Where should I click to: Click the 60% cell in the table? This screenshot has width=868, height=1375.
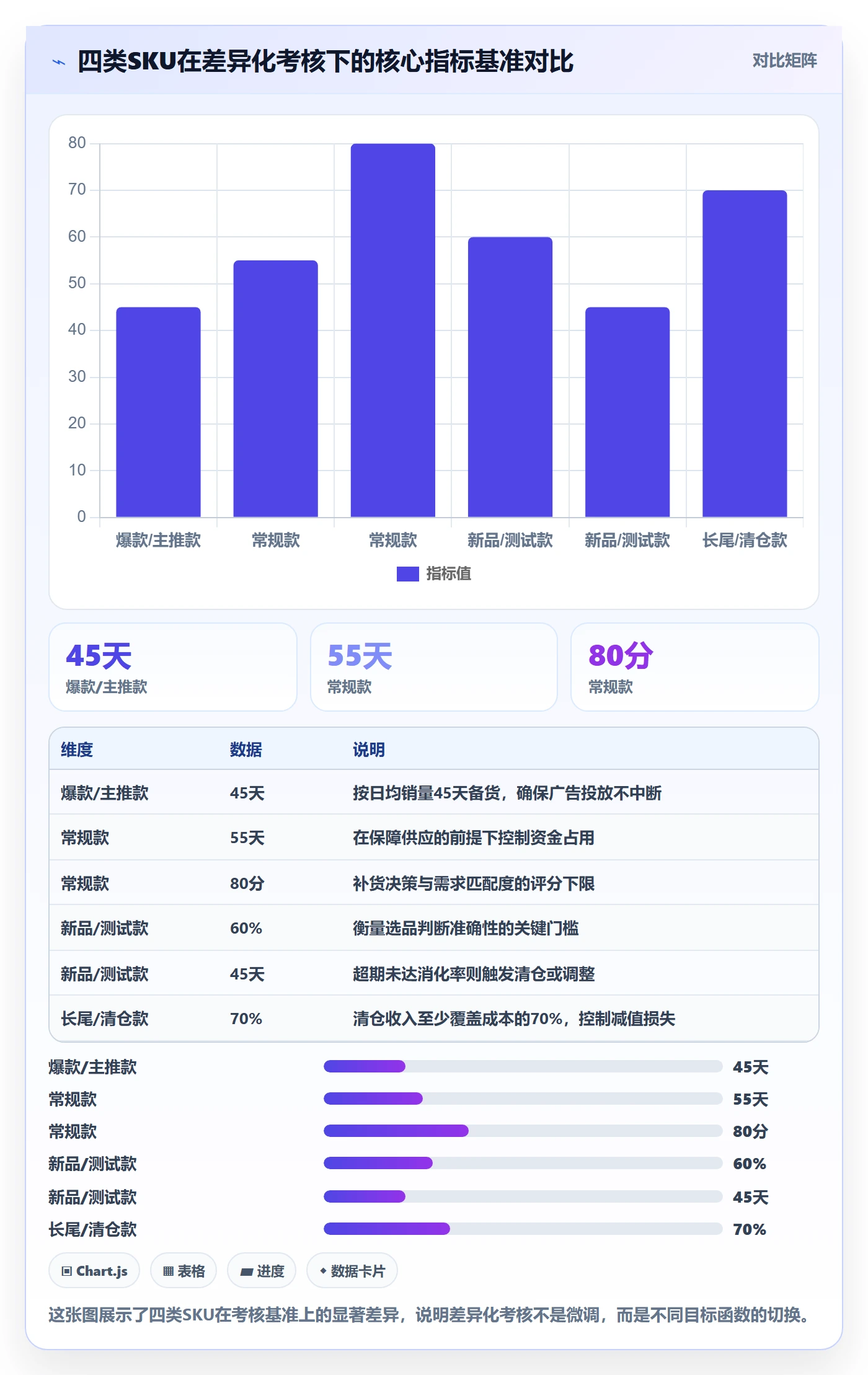click(246, 928)
